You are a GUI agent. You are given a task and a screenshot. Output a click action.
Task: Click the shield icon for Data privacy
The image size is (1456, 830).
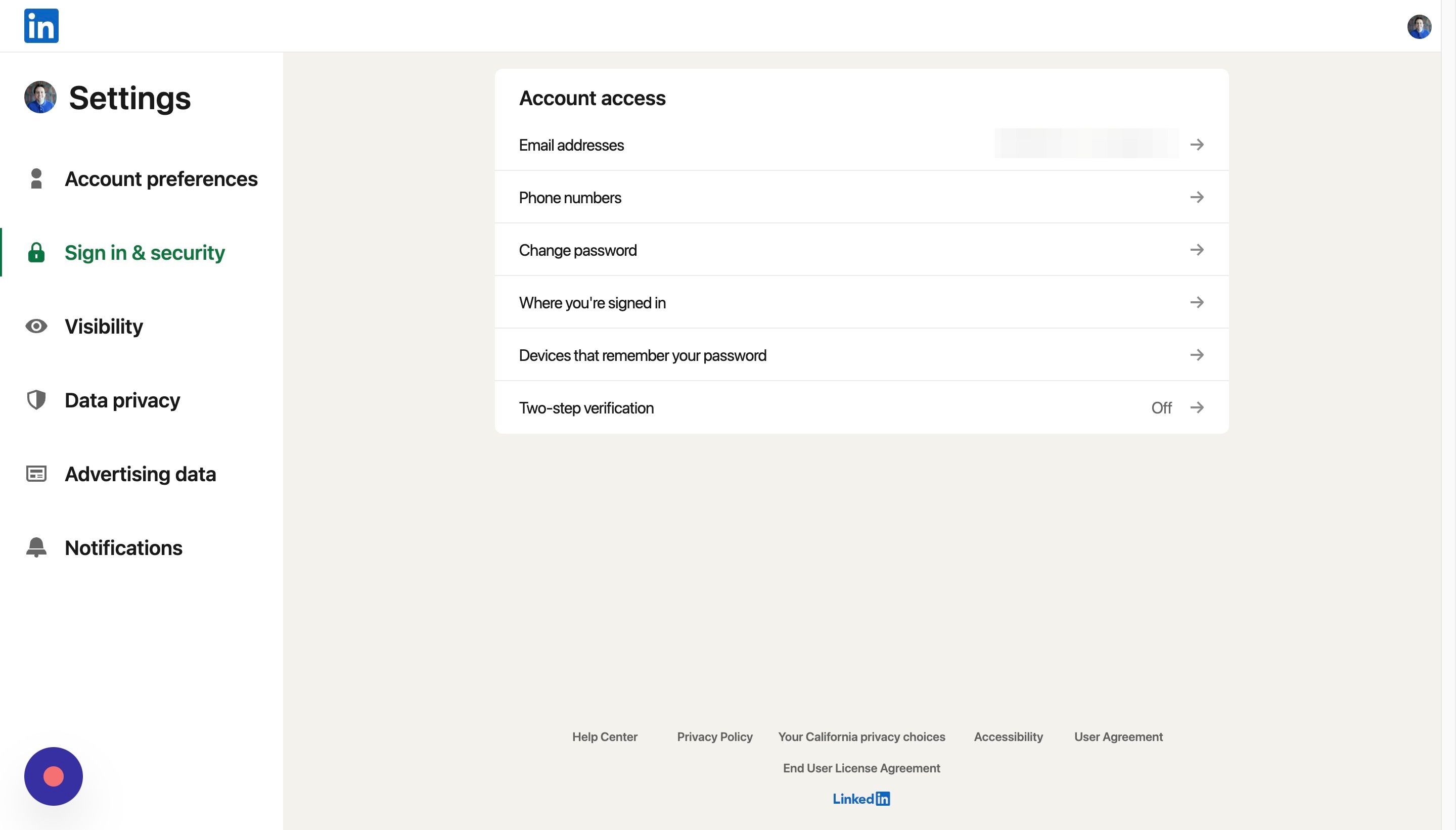[36, 400]
